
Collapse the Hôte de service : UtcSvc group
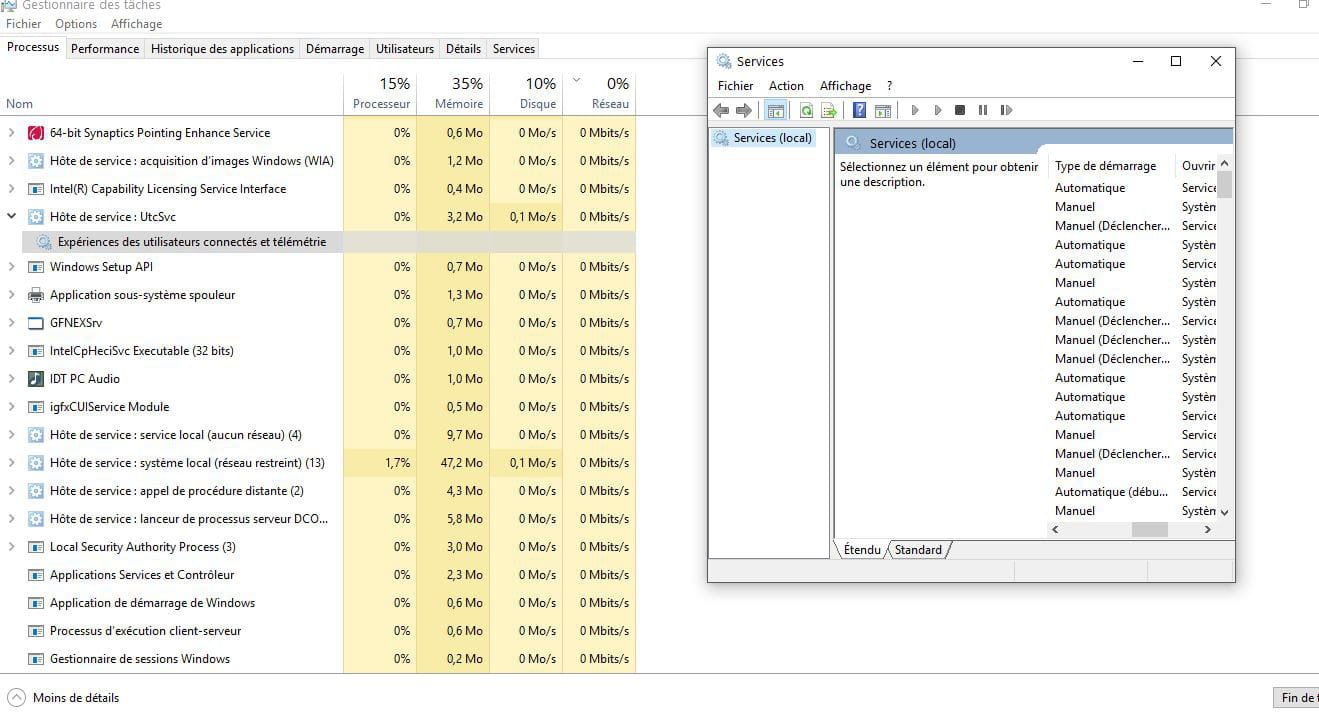pos(12,217)
